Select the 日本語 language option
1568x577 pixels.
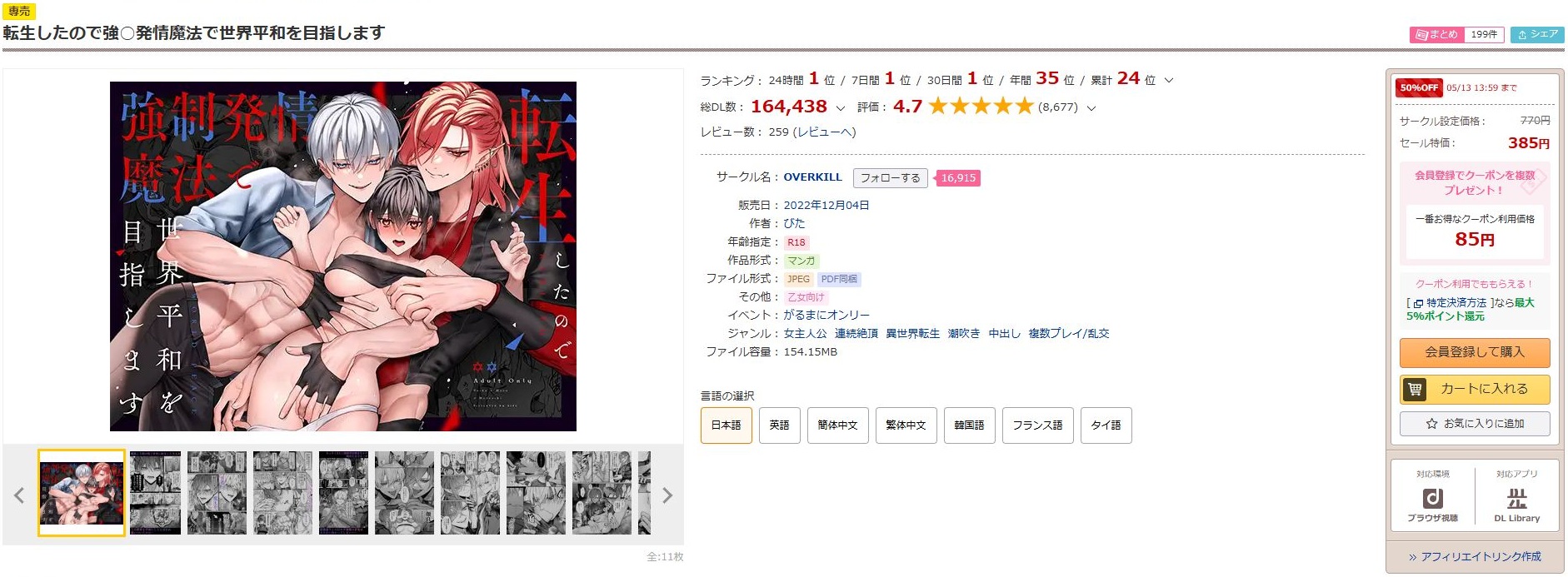click(726, 425)
